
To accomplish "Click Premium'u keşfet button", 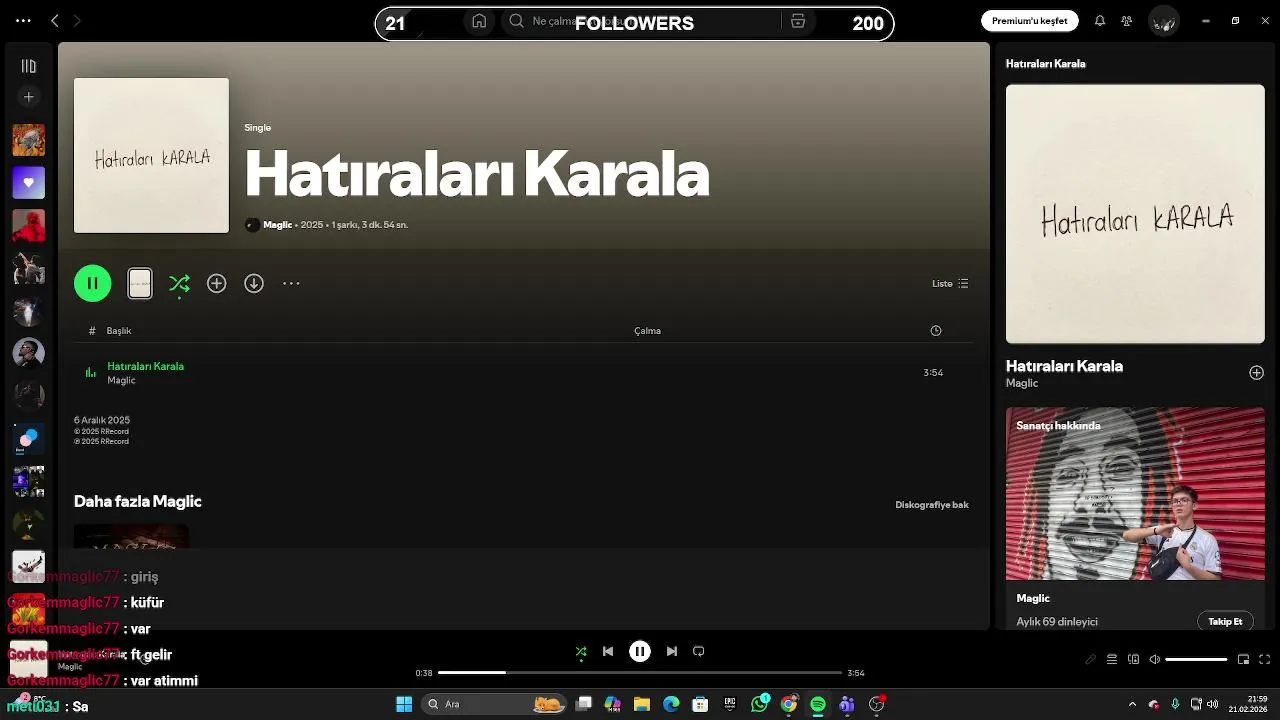I will pyautogui.click(x=1029, y=21).
